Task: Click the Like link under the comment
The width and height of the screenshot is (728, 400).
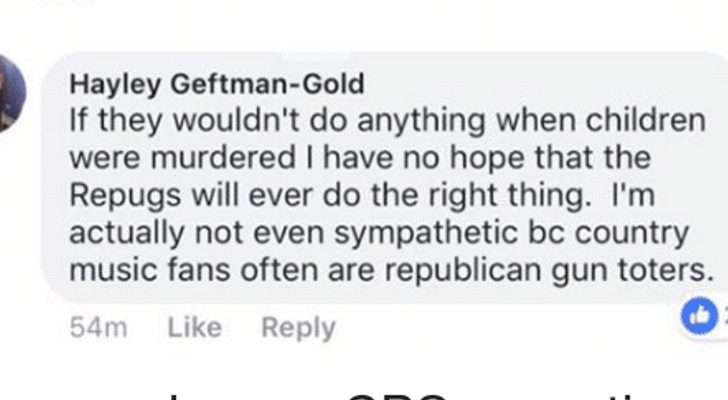Action: (x=194, y=327)
